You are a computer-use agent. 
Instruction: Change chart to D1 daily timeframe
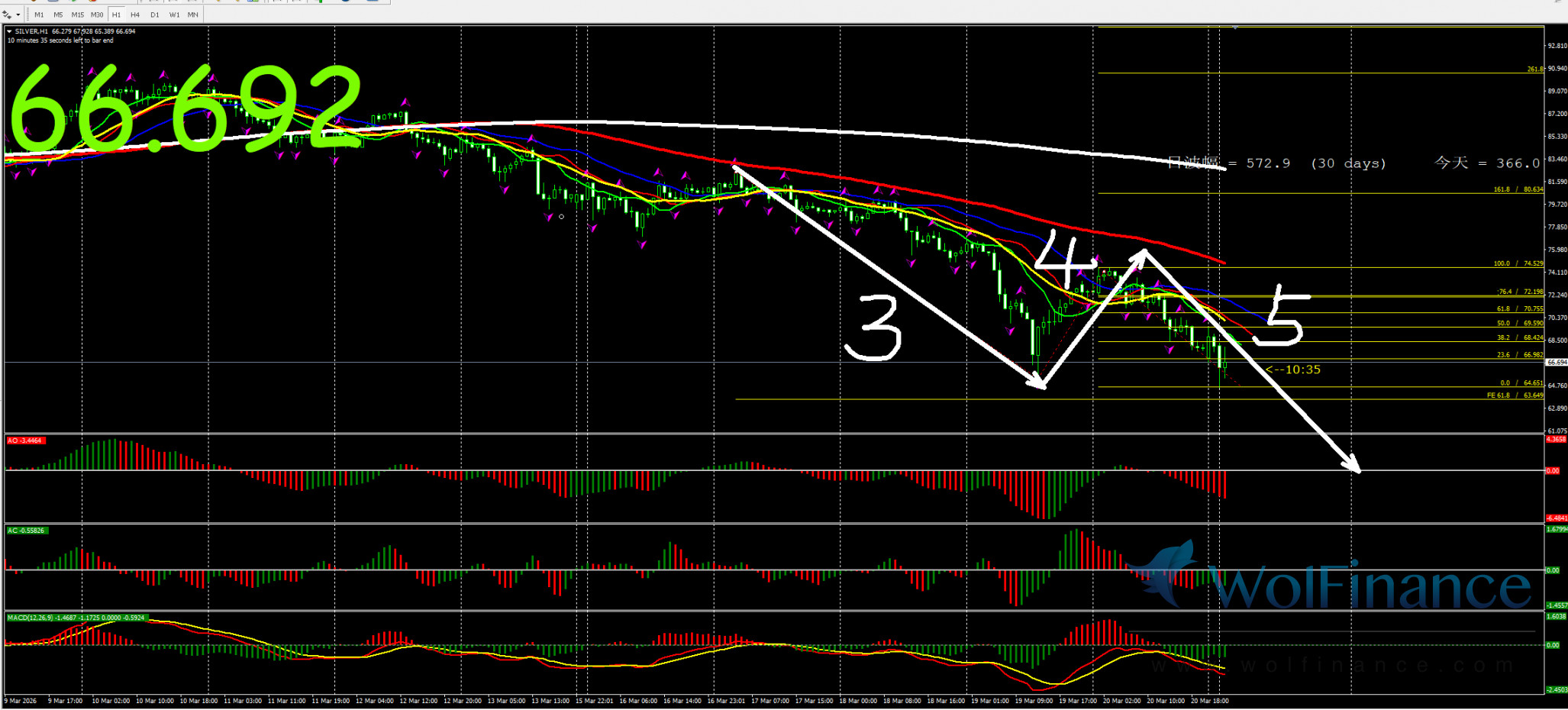[x=155, y=15]
